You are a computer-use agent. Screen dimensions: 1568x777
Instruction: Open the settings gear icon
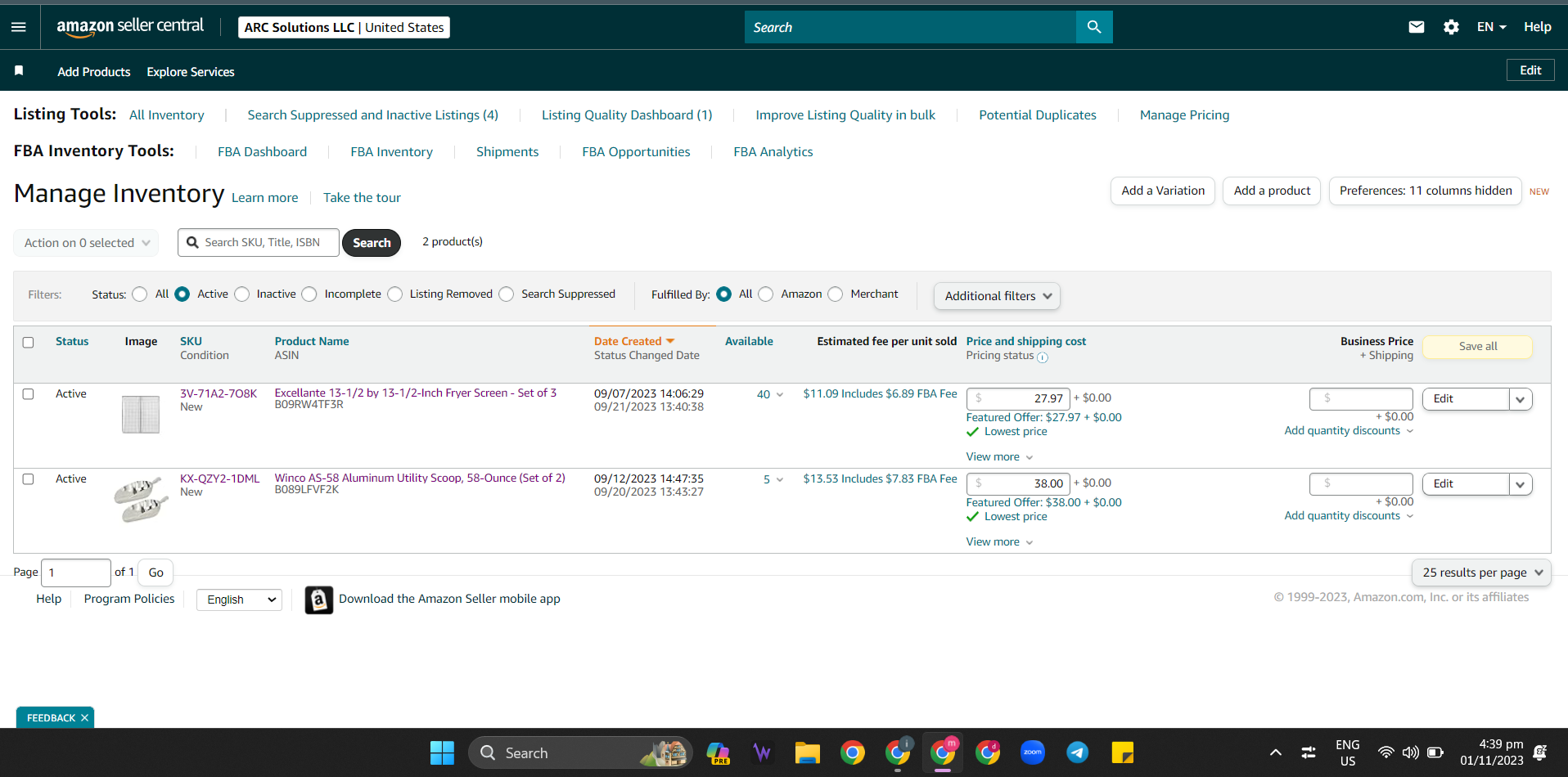pos(1451,27)
